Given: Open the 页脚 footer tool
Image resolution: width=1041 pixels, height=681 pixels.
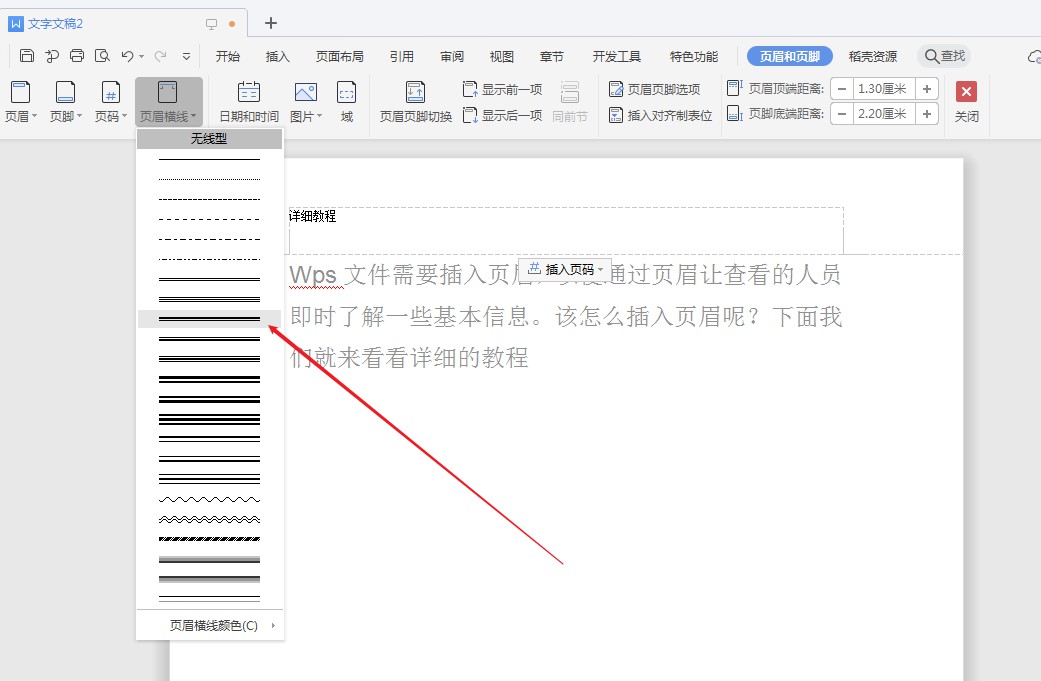Looking at the screenshot, I should pos(64,100).
